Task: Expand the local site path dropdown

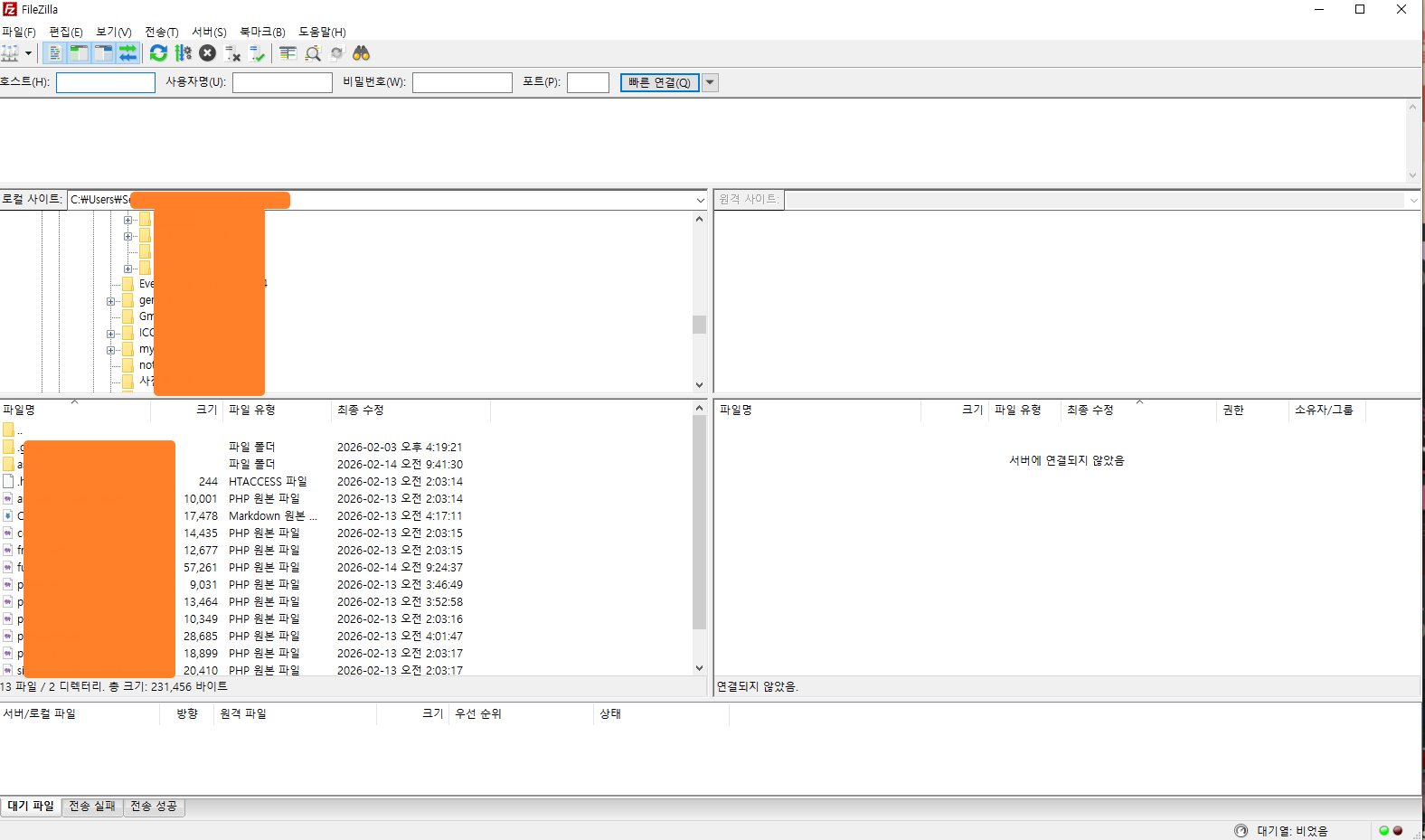Action: pyautogui.click(x=700, y=200)
